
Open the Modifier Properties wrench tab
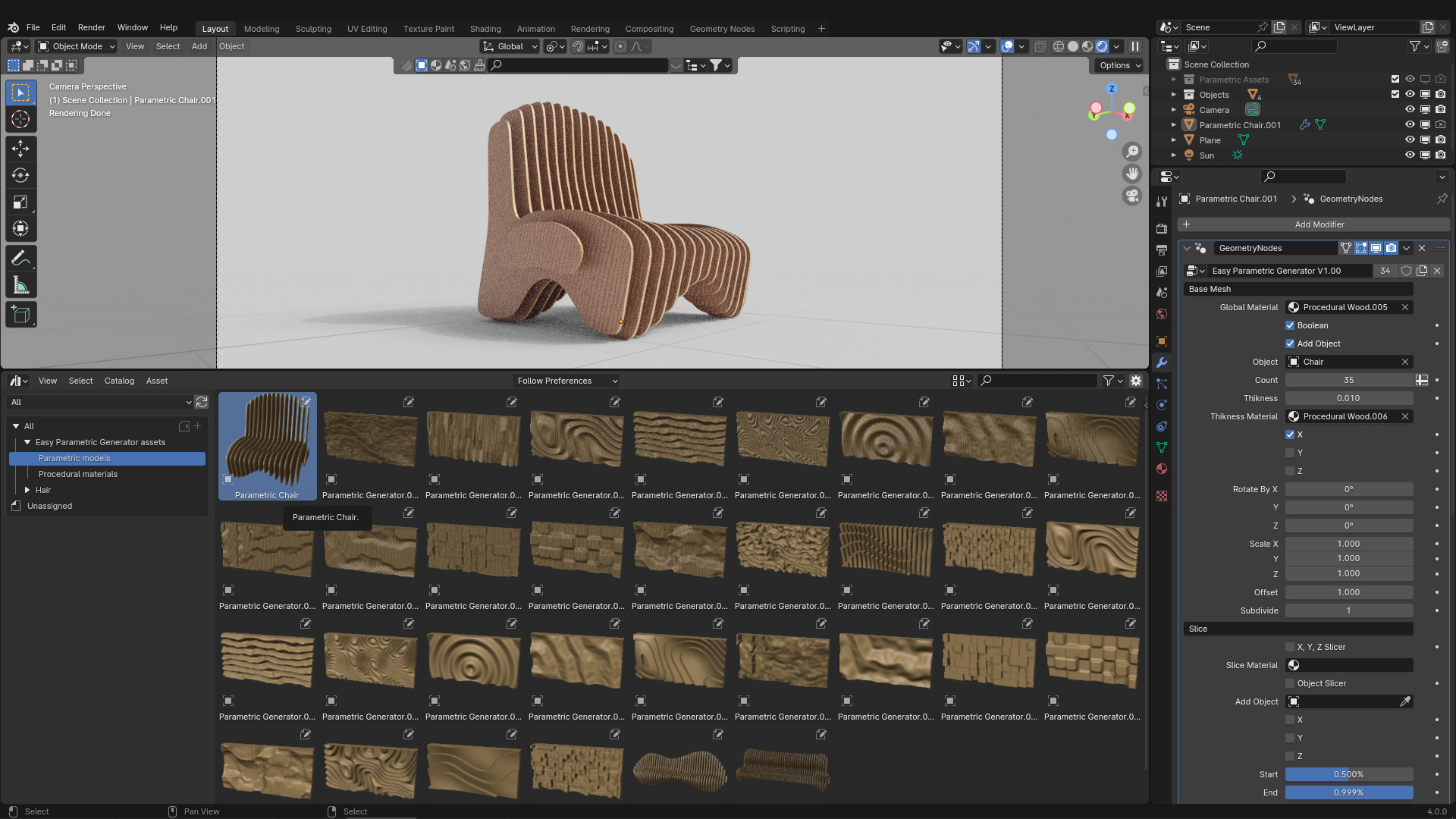pos(1162,362)
